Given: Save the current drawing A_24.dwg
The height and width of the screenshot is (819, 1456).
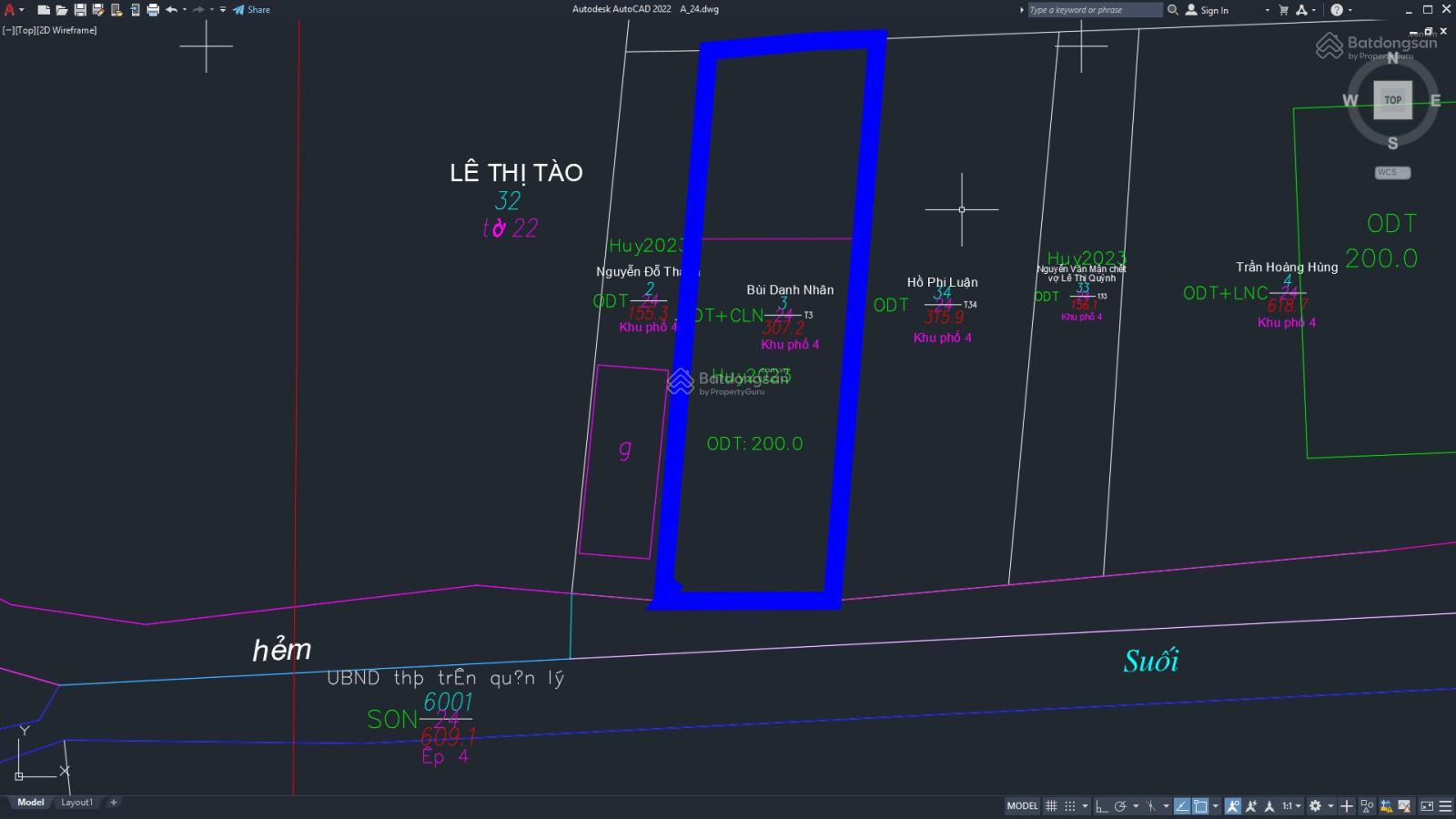Looking at the screenshot, I should tap(80, 9).
